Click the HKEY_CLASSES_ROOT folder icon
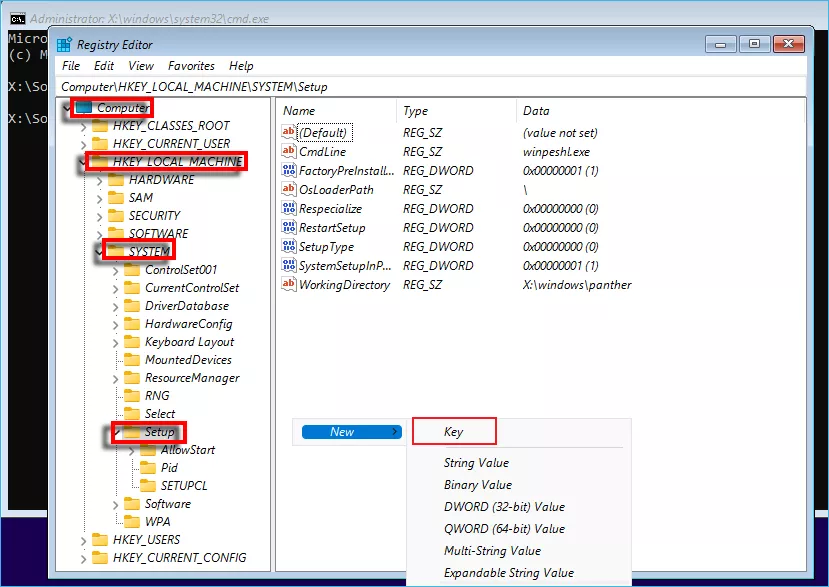Image resolution: width=829 pixels, height=587 pixels. [100, 126]
